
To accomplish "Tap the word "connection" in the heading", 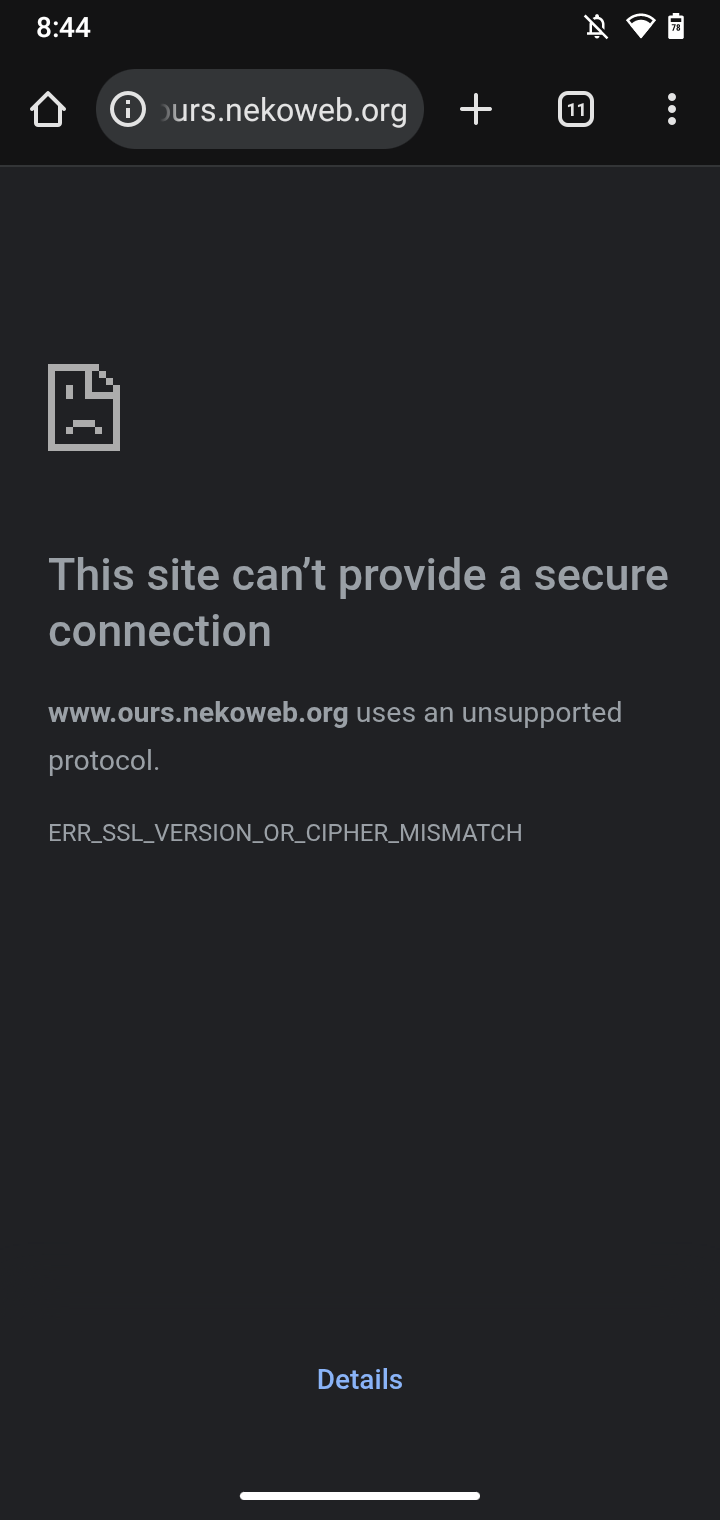I will click(x=160, y=631).
